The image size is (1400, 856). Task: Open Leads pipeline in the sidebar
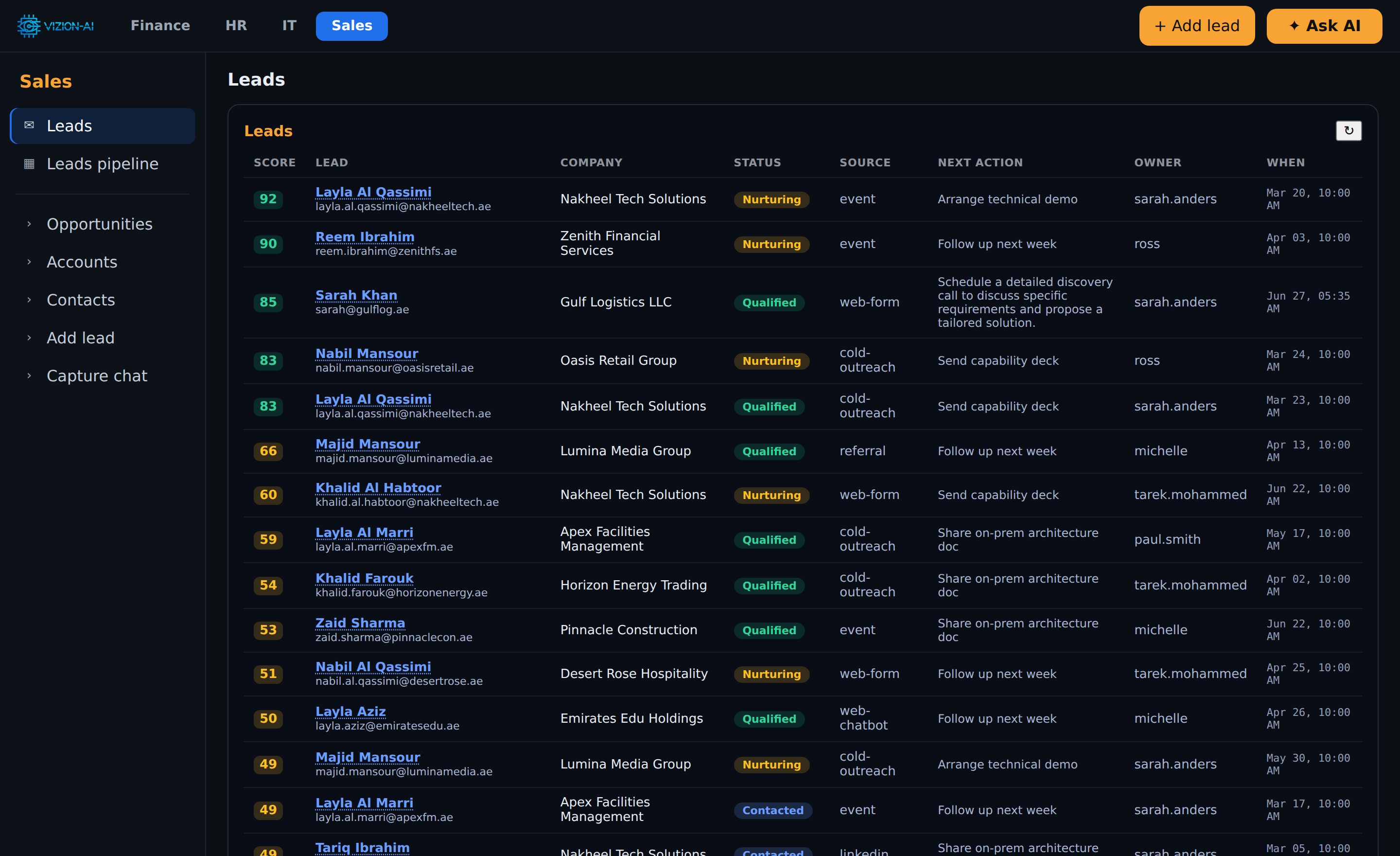click(x=103, y=164)
